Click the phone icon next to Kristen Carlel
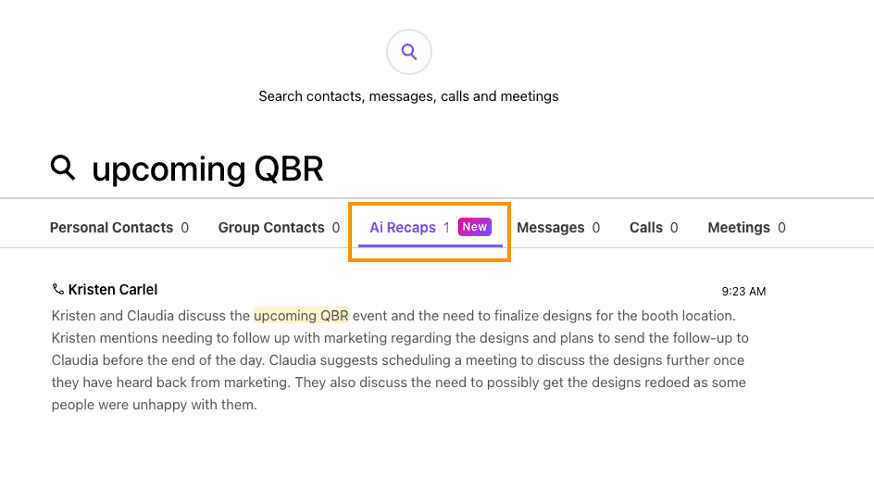 tap(58, 289)
